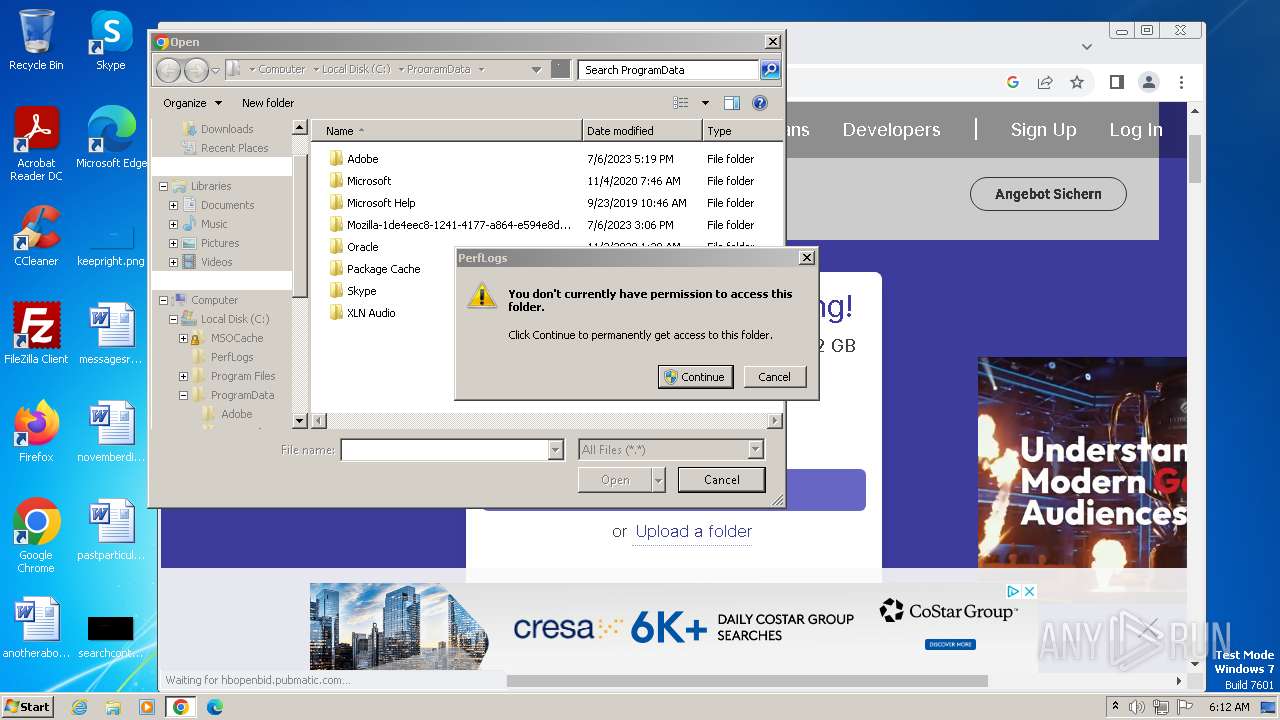Click the Help icon in the Open dialog
Screen dimensions: 1280x720
tap(759, 103)
